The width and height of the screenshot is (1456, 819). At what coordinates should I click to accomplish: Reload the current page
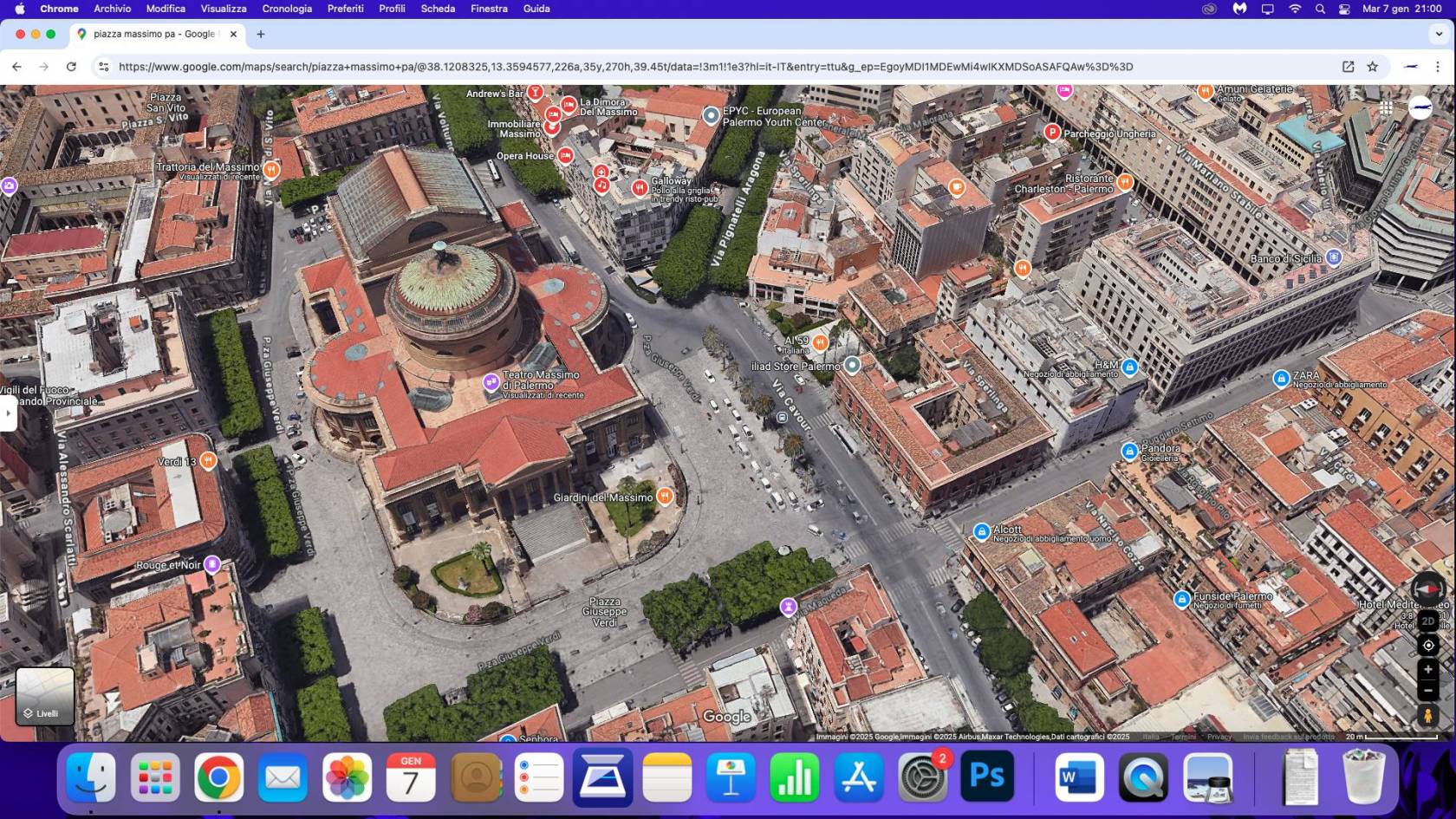71,67
